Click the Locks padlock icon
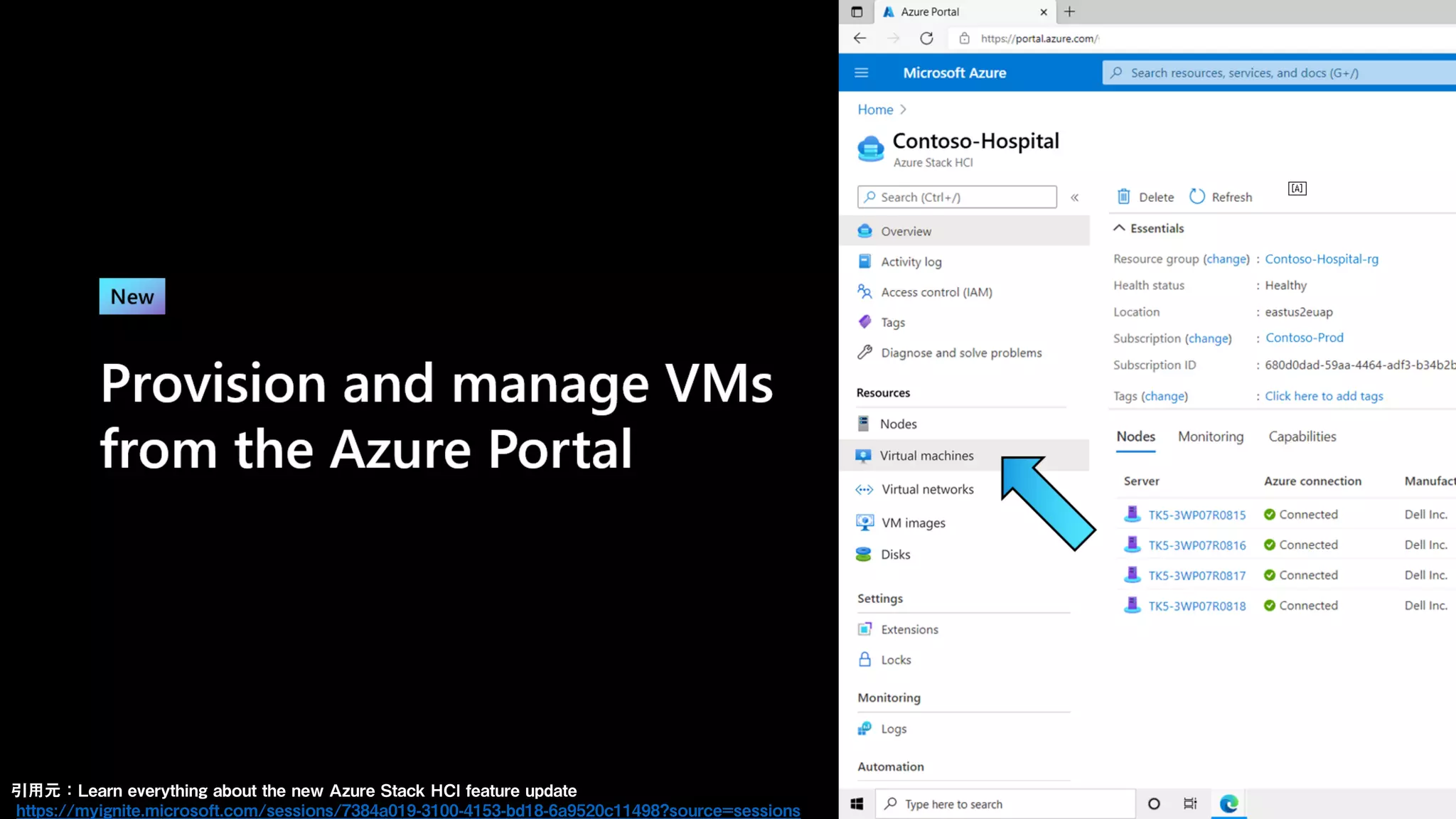This screenshot has width=1456, height=819. 864,659
